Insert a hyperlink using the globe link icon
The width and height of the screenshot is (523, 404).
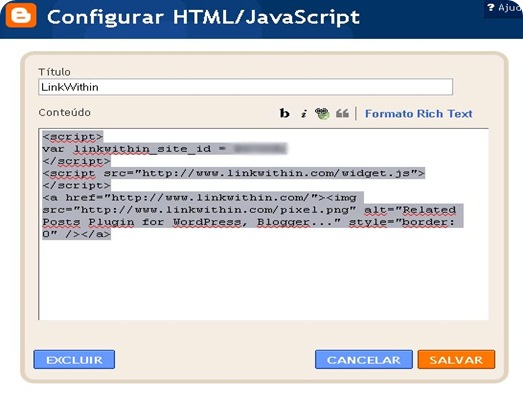[322, 113]
